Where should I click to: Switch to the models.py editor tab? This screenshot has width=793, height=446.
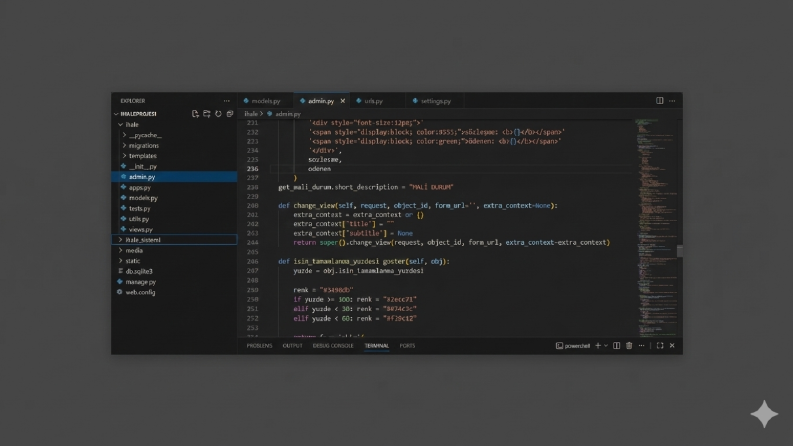pyautogui.click(x=266, y=101)
